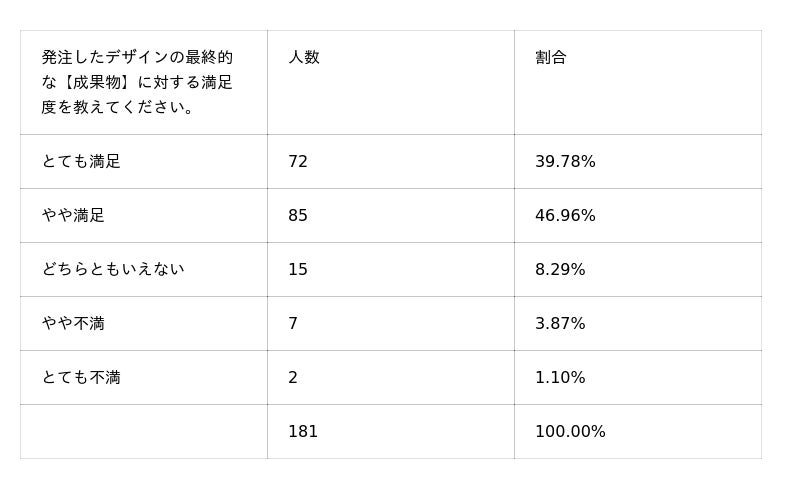This screenshot has height=489, width=800.
Task: Select the cell with value 2
Action: 293,378
